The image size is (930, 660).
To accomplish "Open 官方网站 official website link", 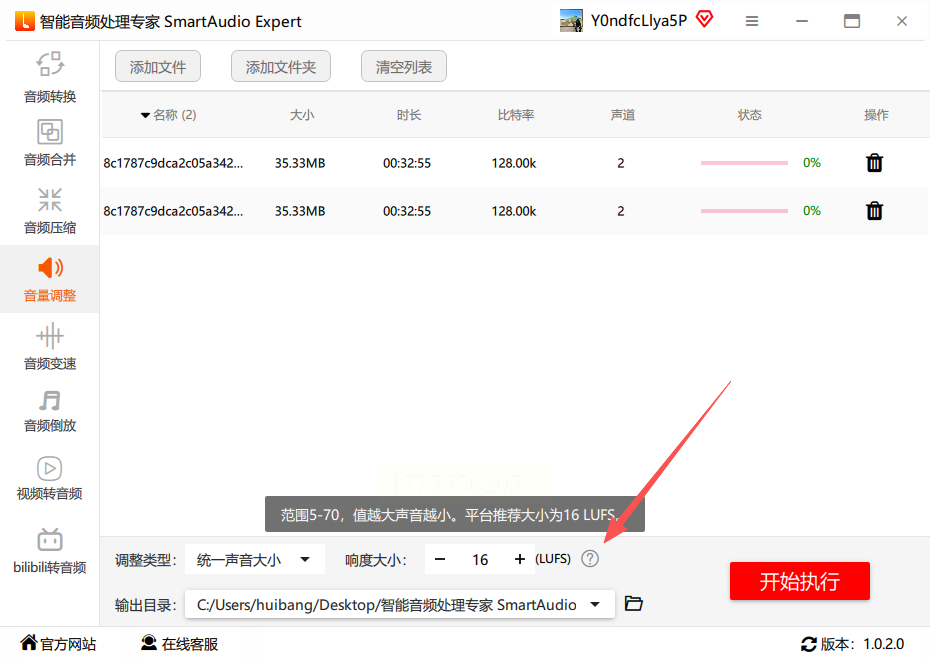I will pos(58,643).
